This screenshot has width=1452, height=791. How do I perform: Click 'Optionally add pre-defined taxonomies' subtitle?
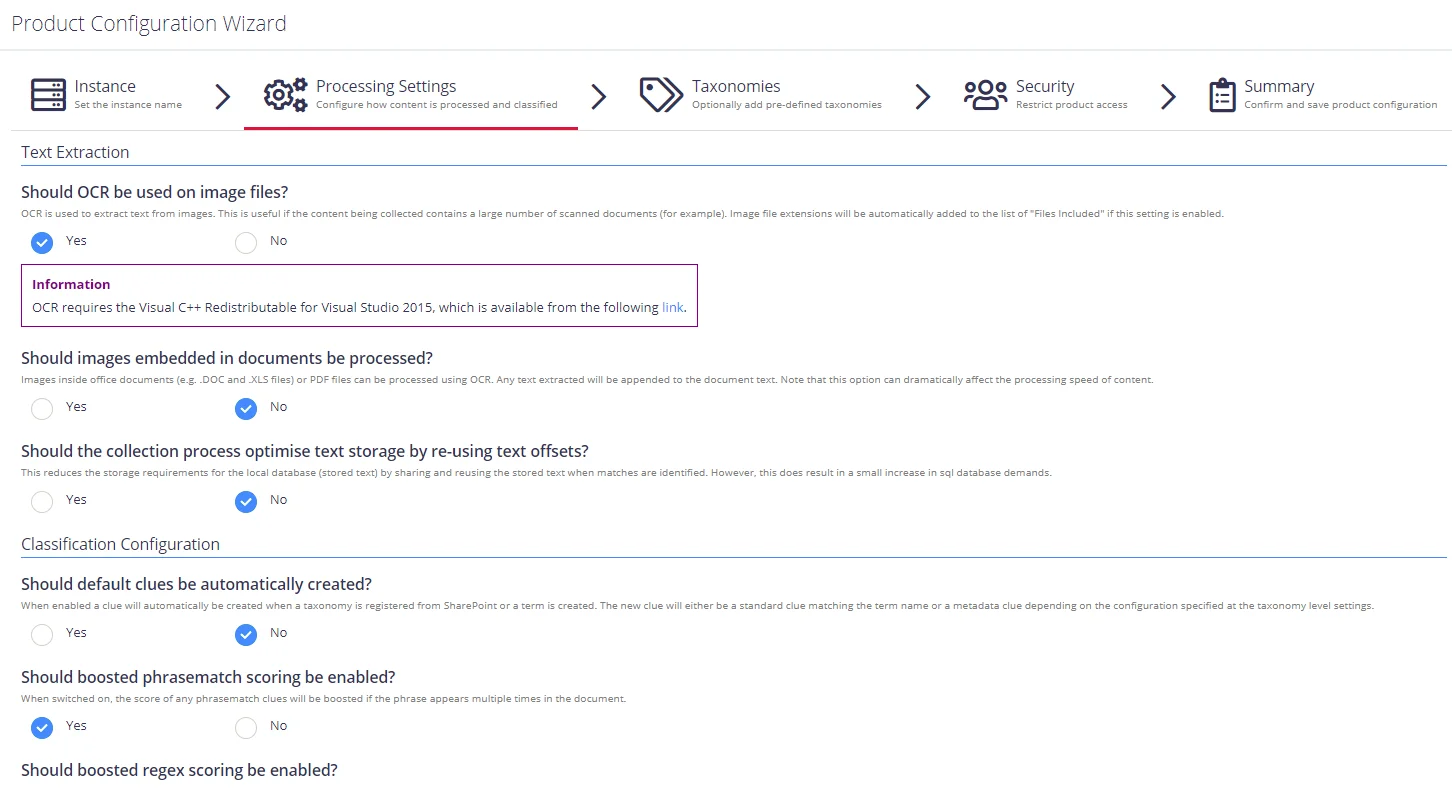787,105
